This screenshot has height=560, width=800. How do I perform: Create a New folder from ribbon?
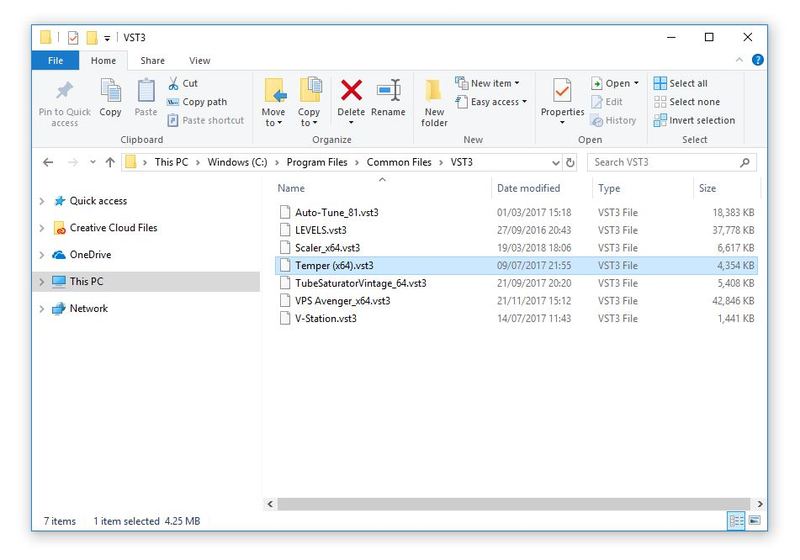[434, 100]
